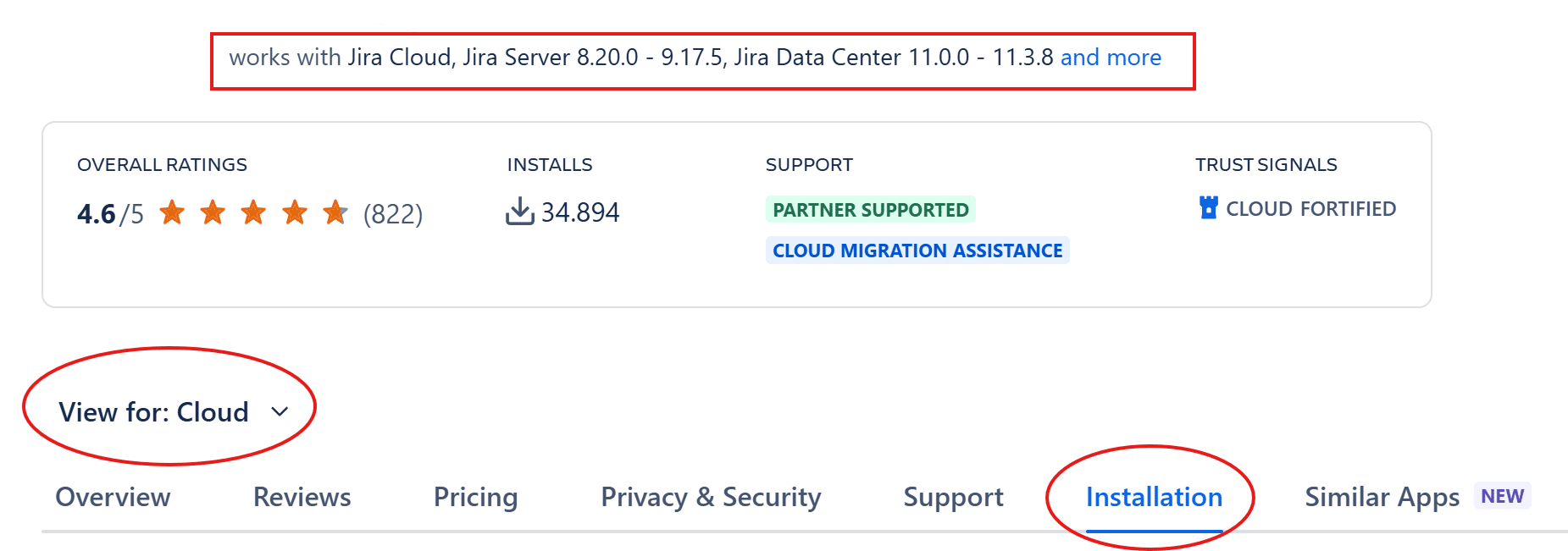
Task: Select the Privacy & Security tab
Action: pos(711,497)
